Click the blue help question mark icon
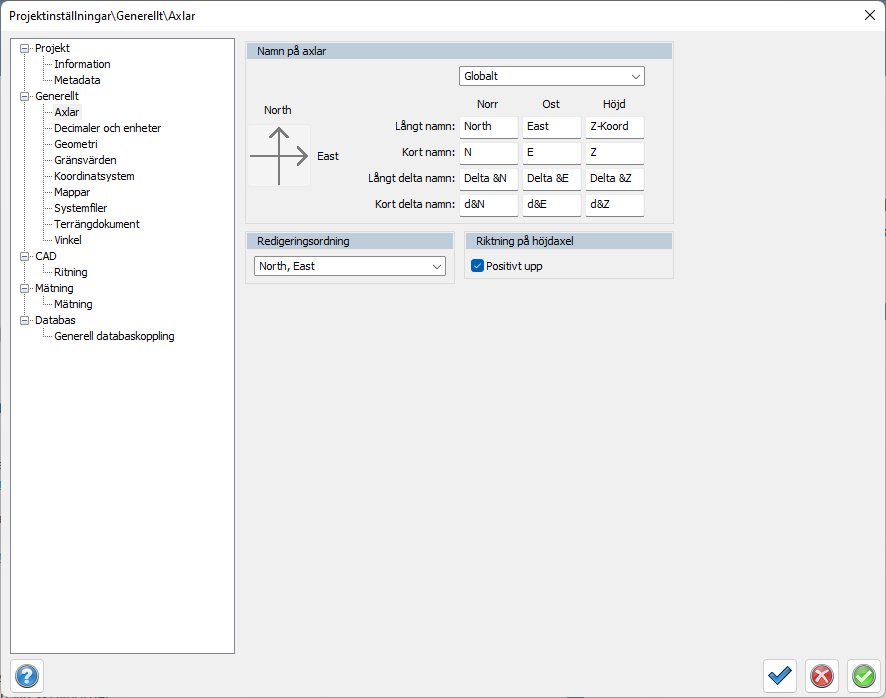The height and width of the screenshot is (698, 886). (27, 676)
